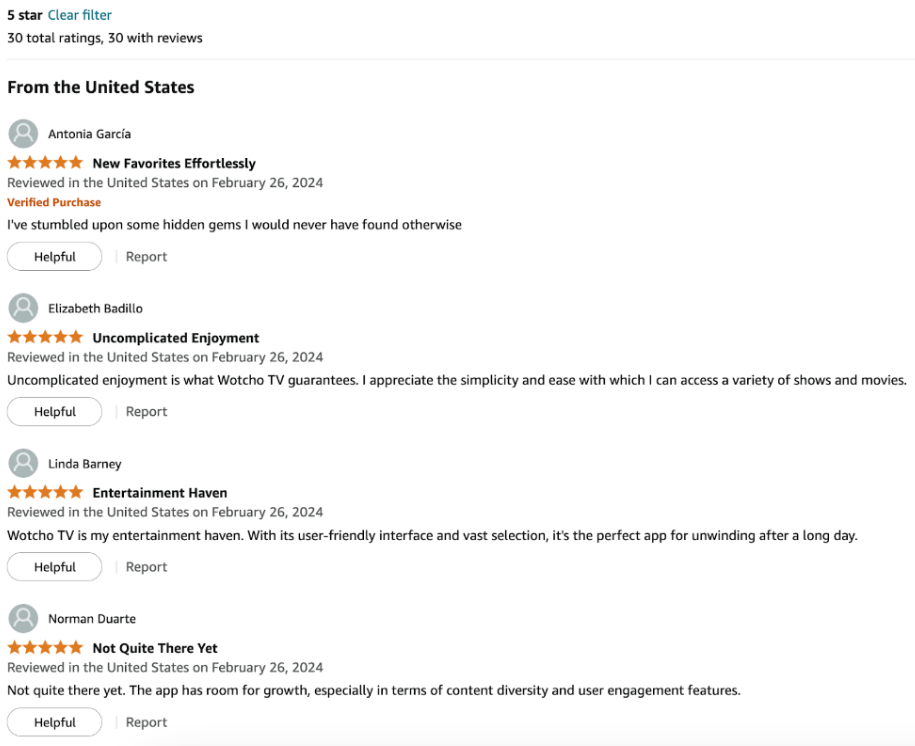Report the Uncomplicated Enjoyment review

(x=146, y=412)
